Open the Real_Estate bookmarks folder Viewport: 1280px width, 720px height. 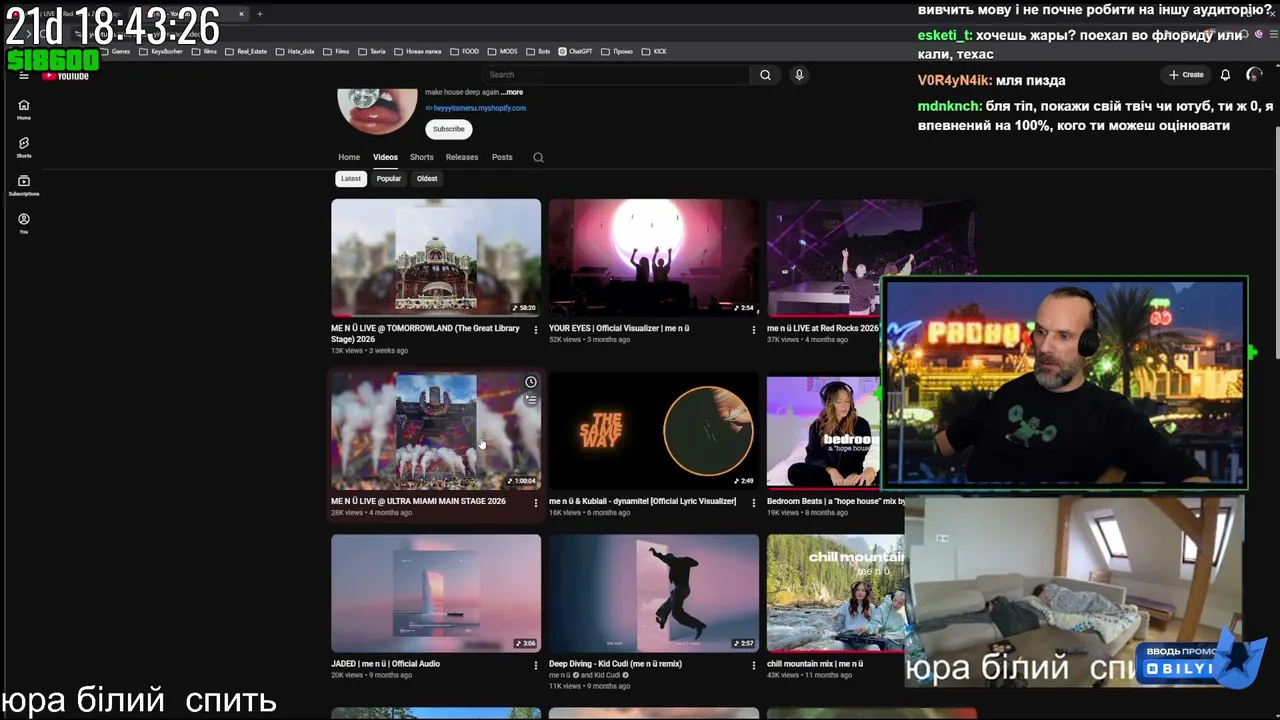245,51
